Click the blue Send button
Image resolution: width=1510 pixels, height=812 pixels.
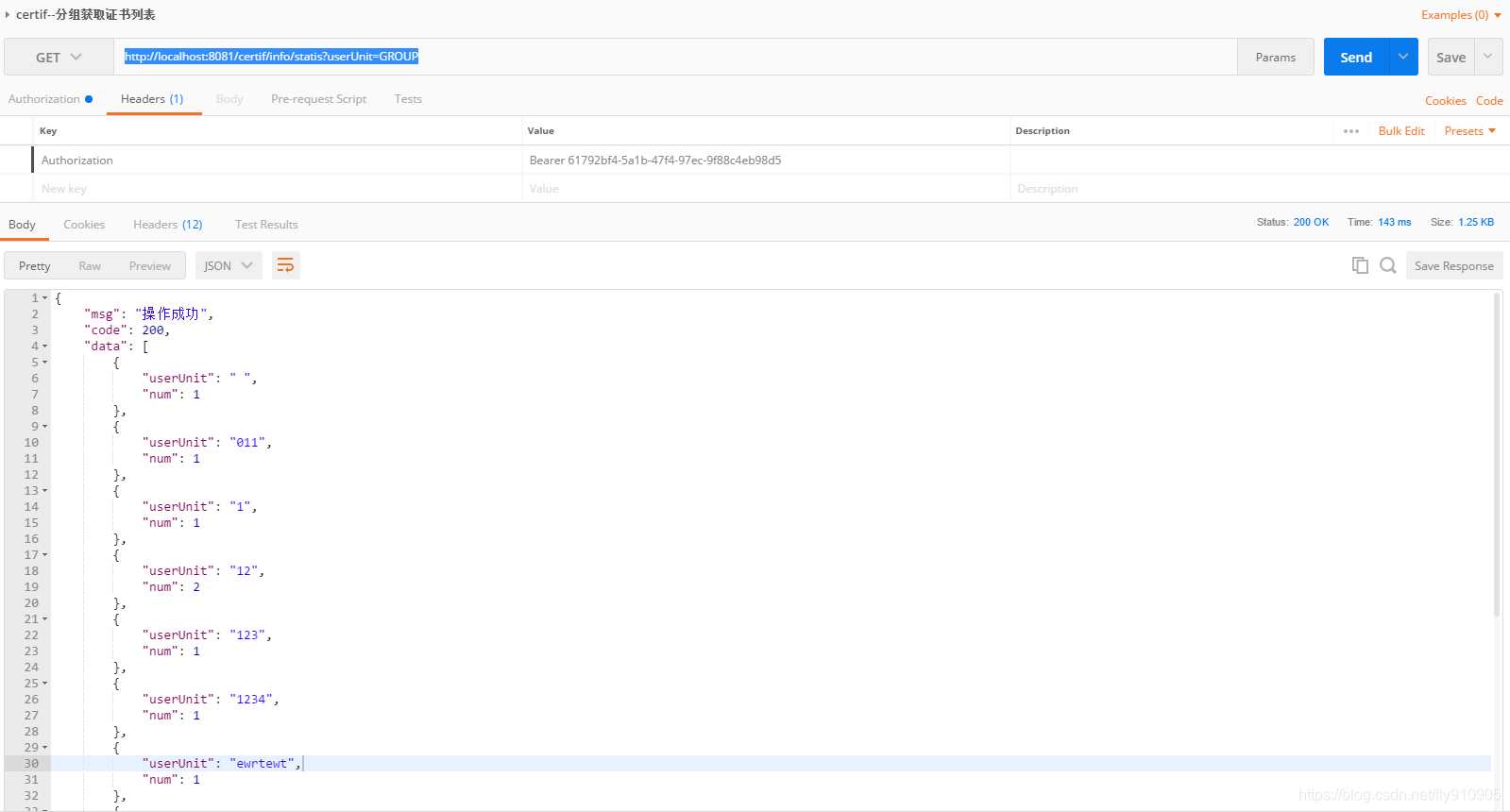(x=1356, y=57)
